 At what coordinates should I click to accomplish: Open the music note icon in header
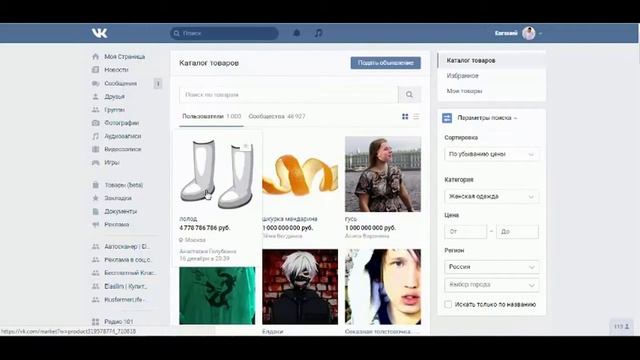tap(318, 33)
